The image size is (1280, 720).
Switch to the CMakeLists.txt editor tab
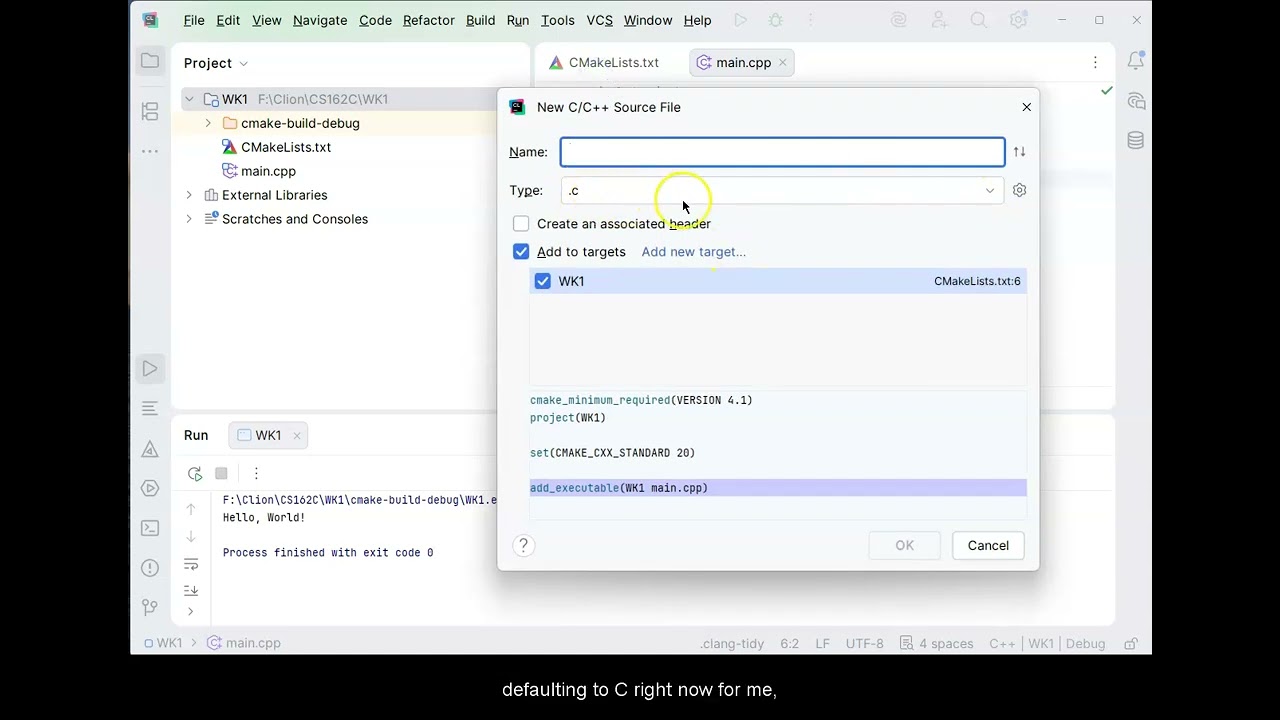pyautogui.click(x=604, y=62)
